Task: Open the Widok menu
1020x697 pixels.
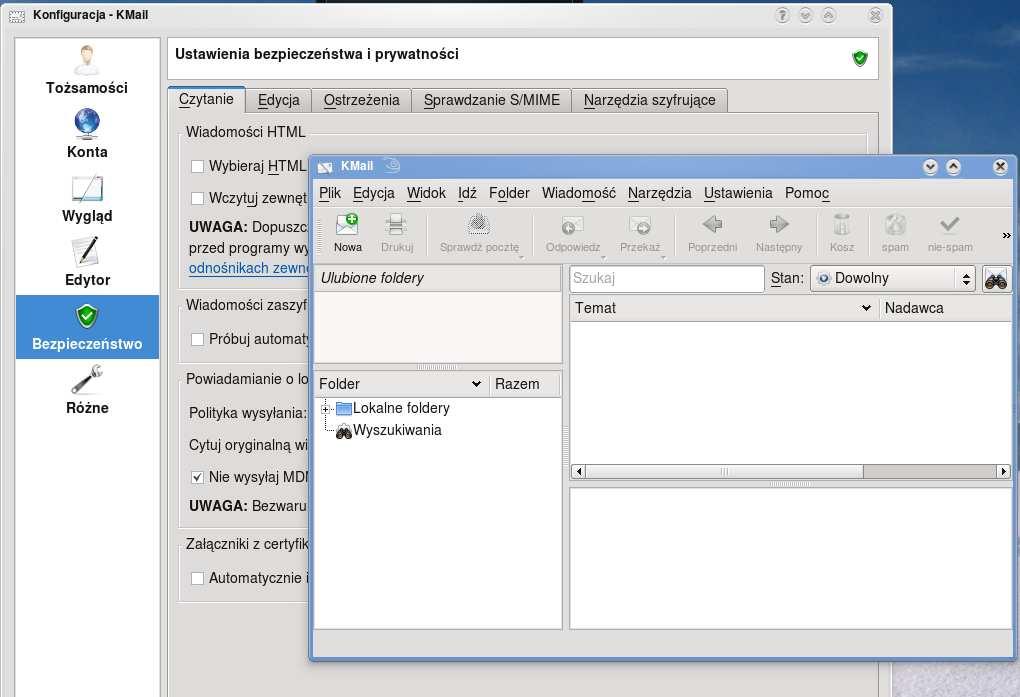Action: [x=426, y=193]
